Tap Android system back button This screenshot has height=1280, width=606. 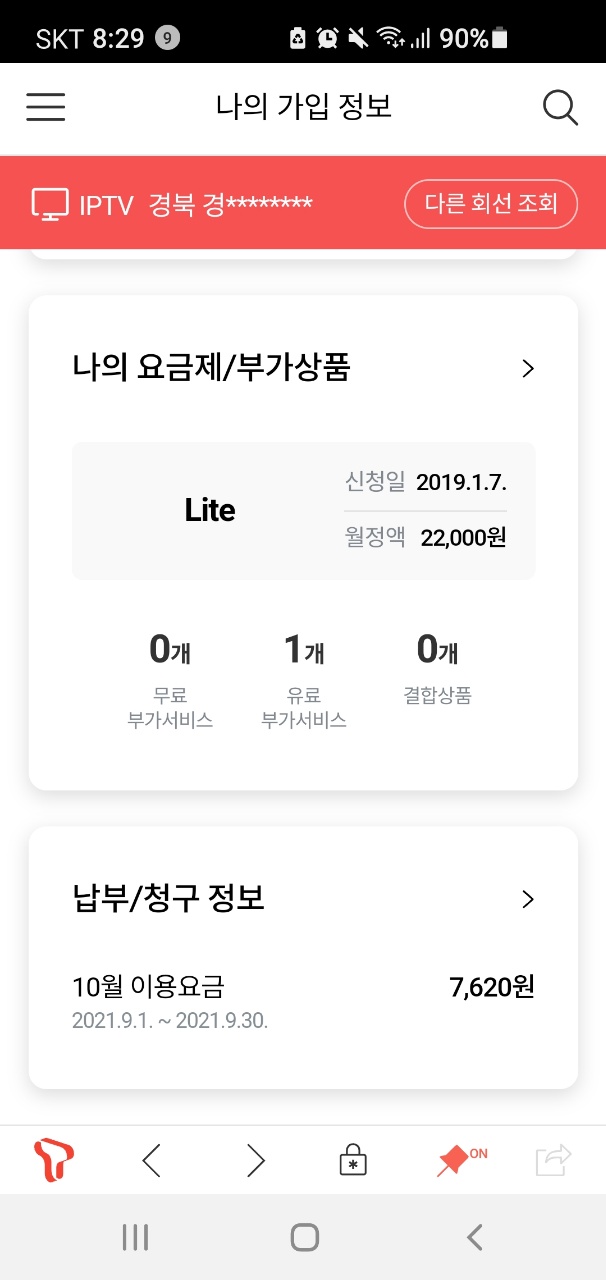point(474,1238)
